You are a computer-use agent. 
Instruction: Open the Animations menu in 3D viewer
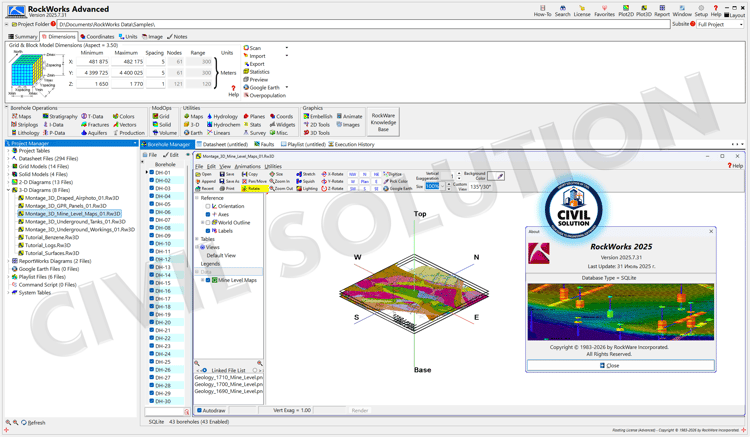(x=247, y=166)
